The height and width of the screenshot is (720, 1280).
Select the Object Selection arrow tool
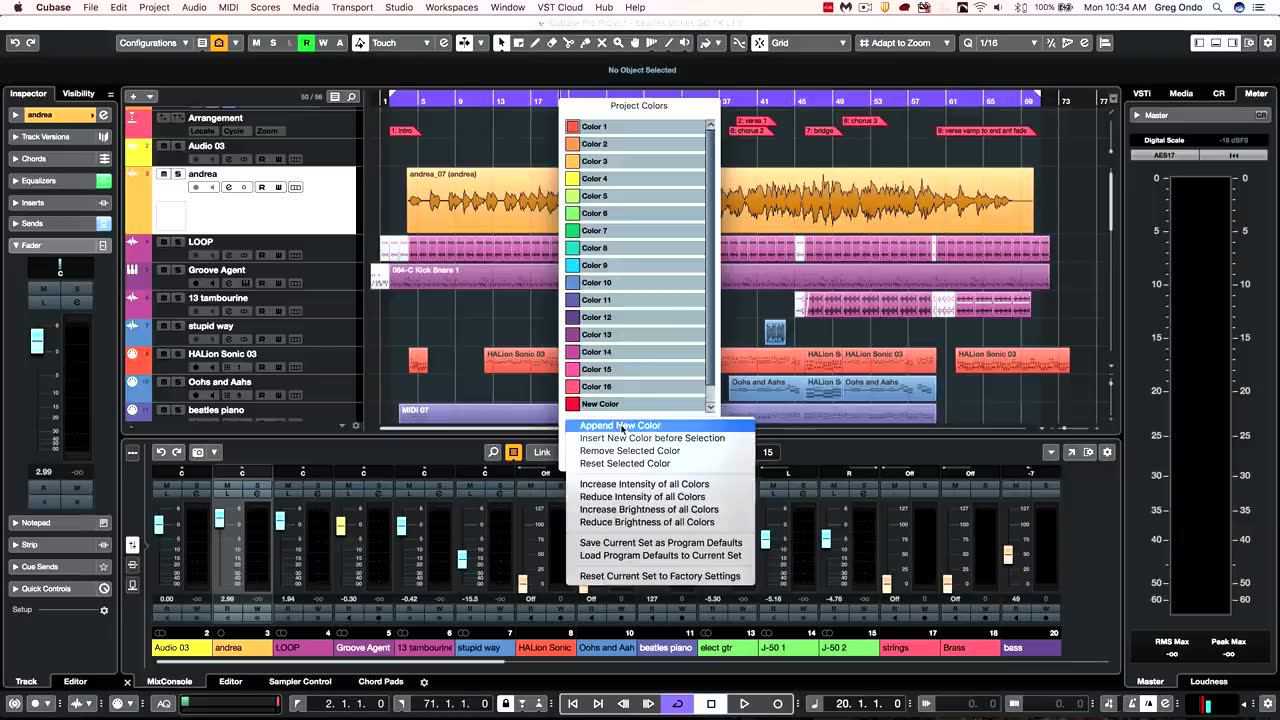pyautogui.click(x=501, y=43)
